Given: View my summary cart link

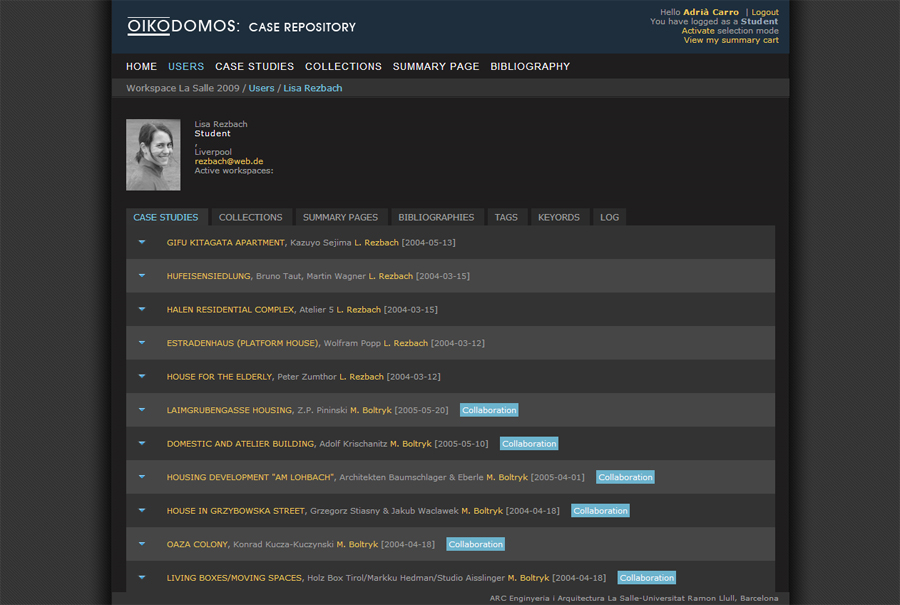Looking at the screenshot, I should coord(731,40).
